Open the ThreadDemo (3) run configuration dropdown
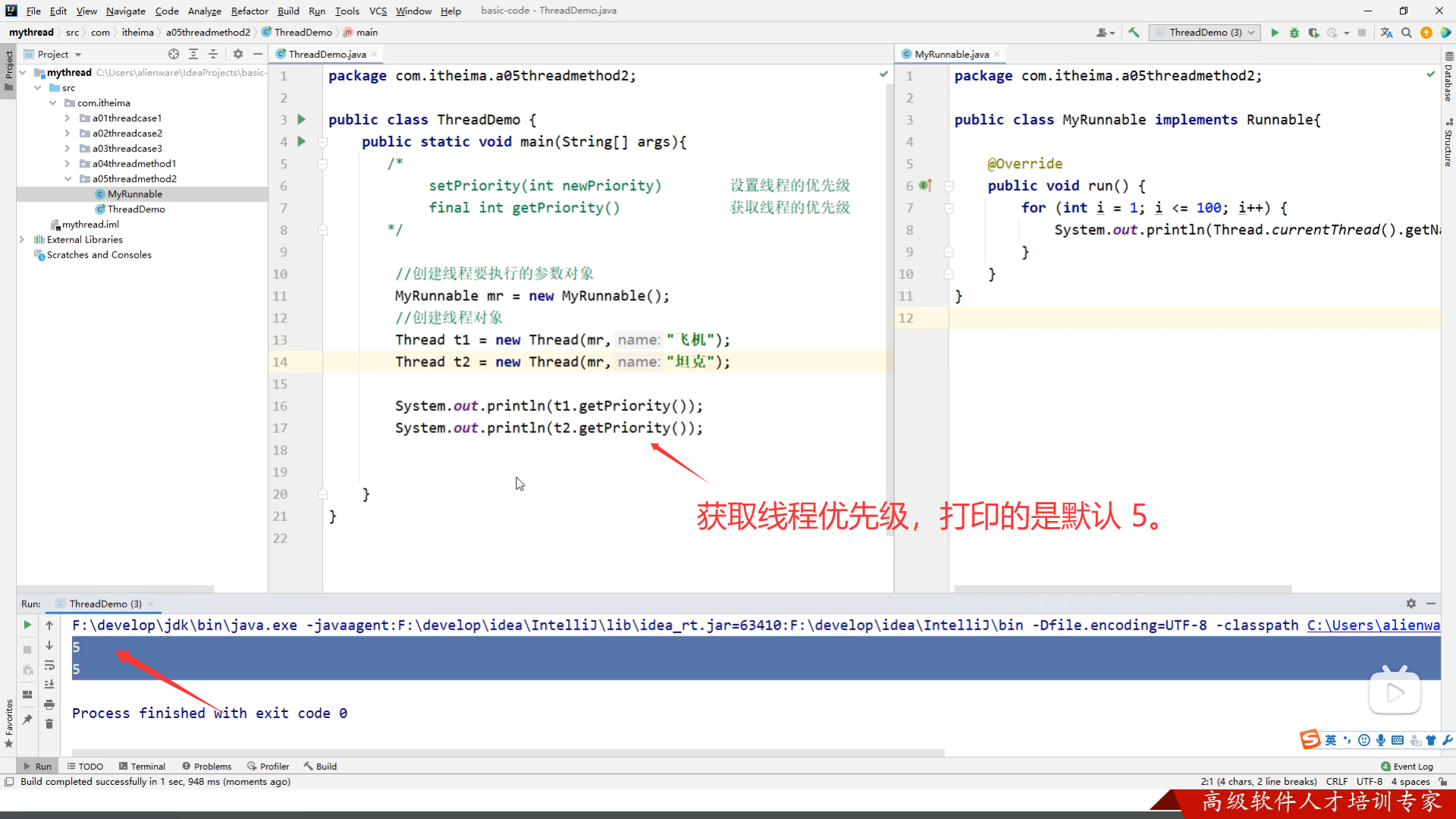Image resolution: width=1456 pixels, height=819 pixels. coord(1205,33)
